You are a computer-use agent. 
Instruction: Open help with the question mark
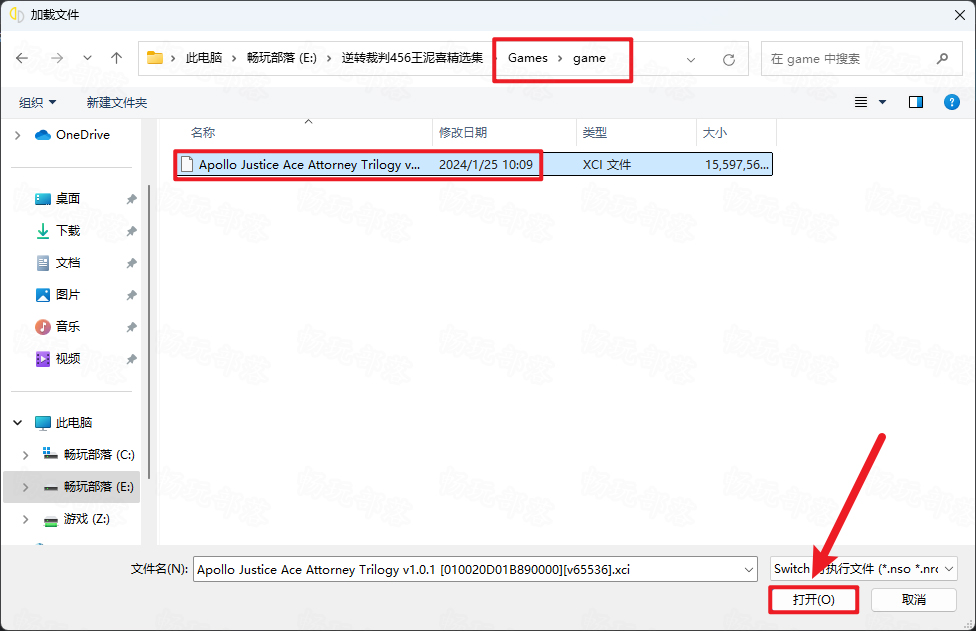point(952,102)
